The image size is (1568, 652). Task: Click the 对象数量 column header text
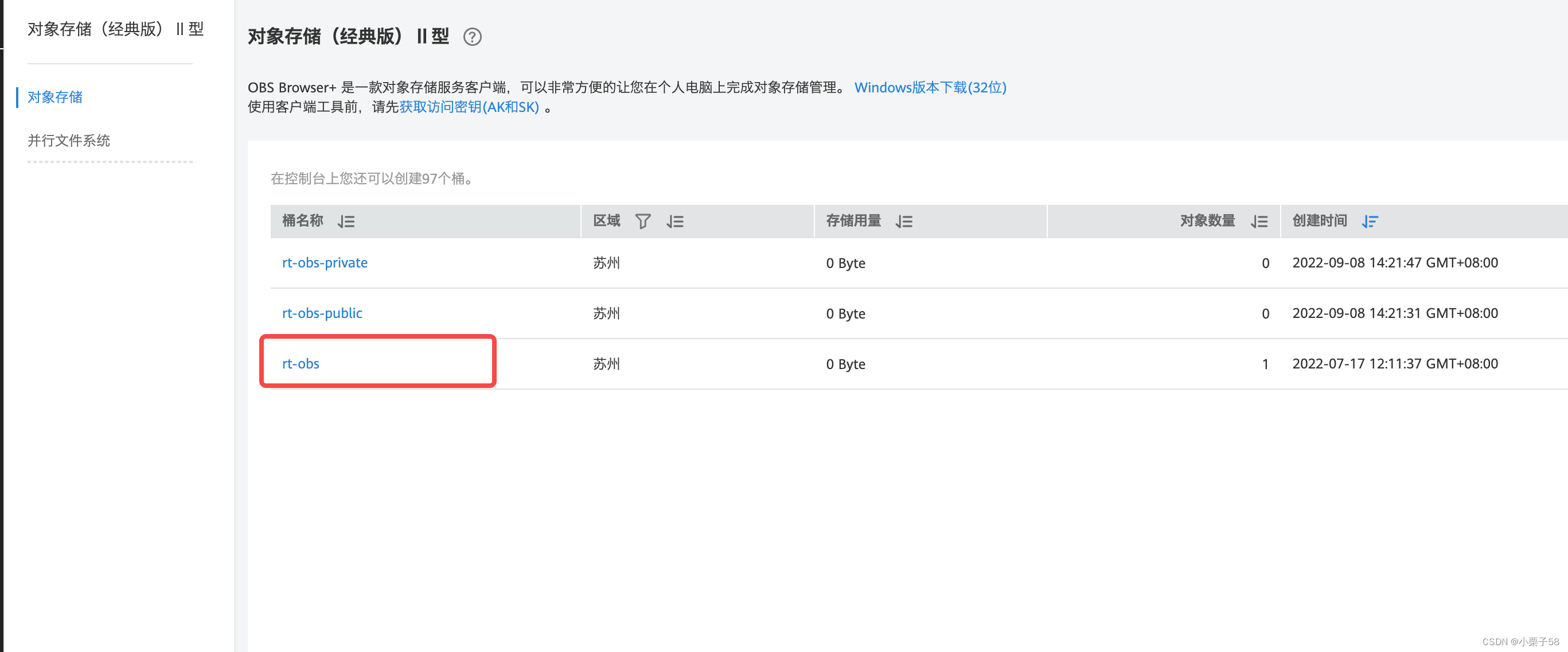tap(1208, 220)
